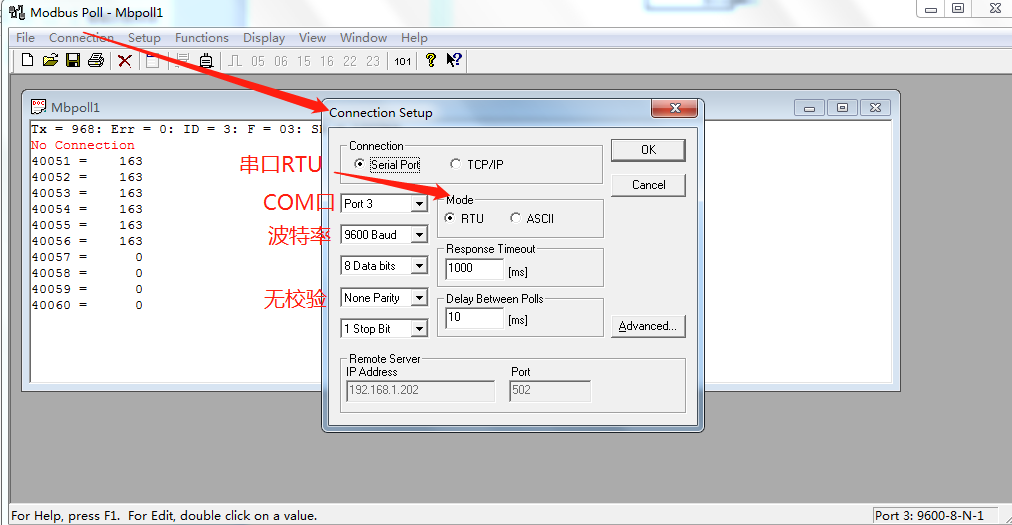Click the red X delete toolbar icon
The height and width of the screenshot is (525, 1012).
(x=125, y=61)
